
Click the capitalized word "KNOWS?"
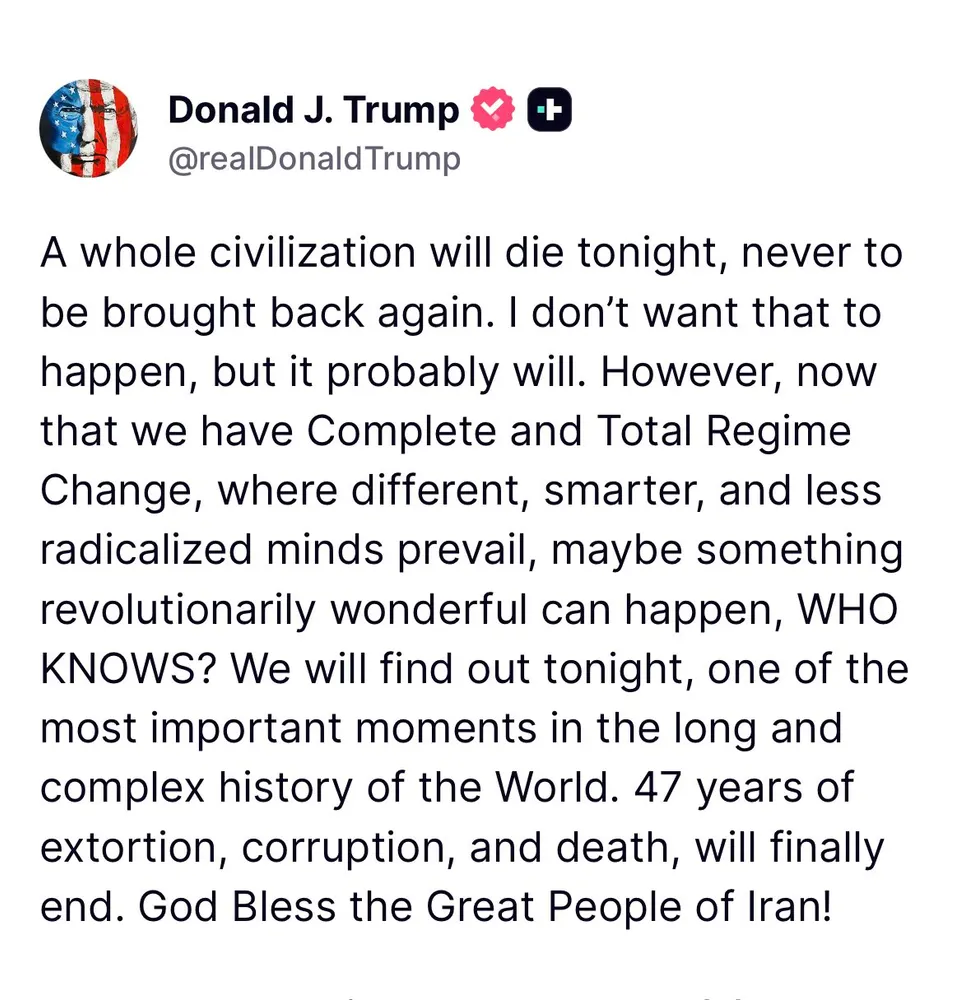click(x=129, y=669)
